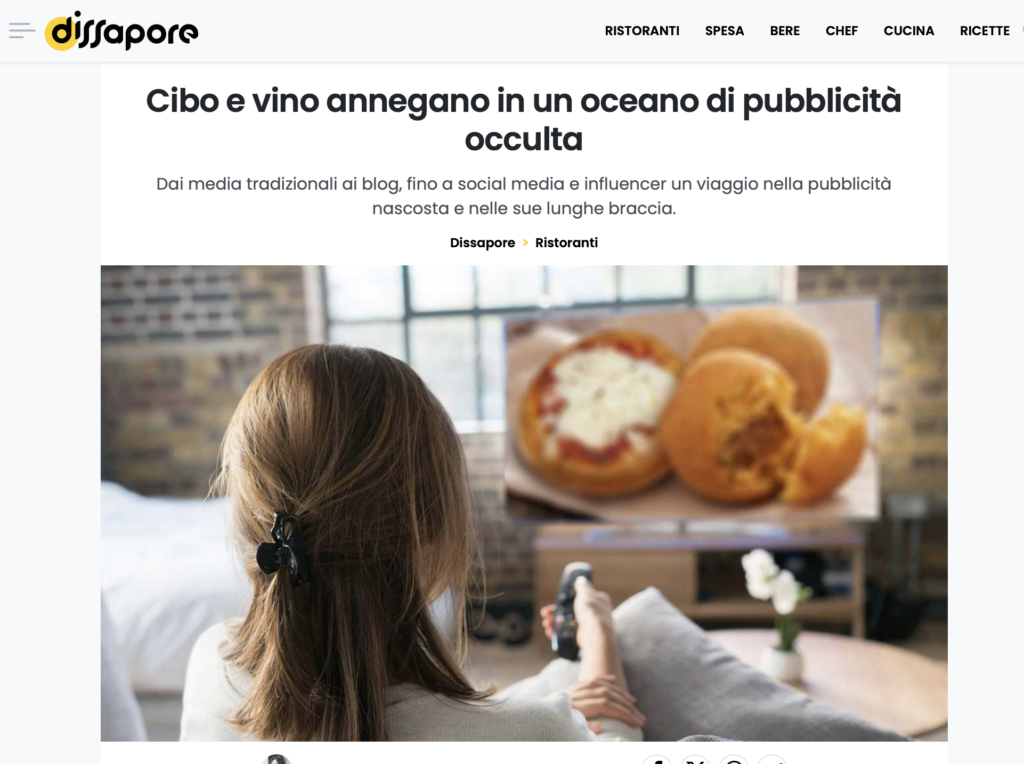
Task: Navigate to the RICETTE section
Action: (984, 31)
